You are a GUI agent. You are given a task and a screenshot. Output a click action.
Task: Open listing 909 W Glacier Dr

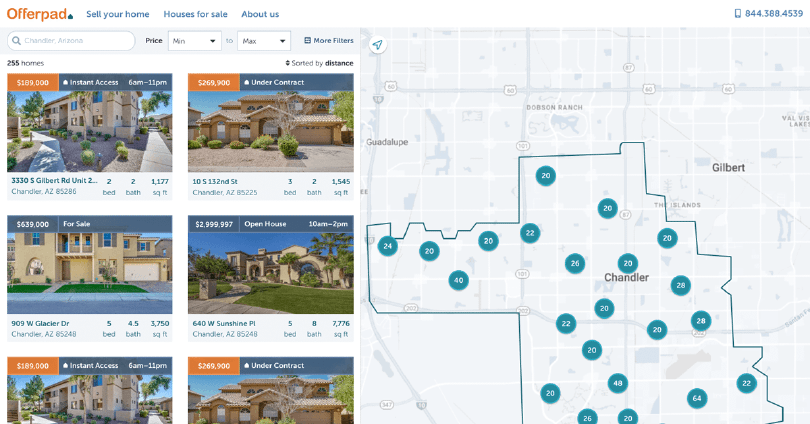point(40,323)
